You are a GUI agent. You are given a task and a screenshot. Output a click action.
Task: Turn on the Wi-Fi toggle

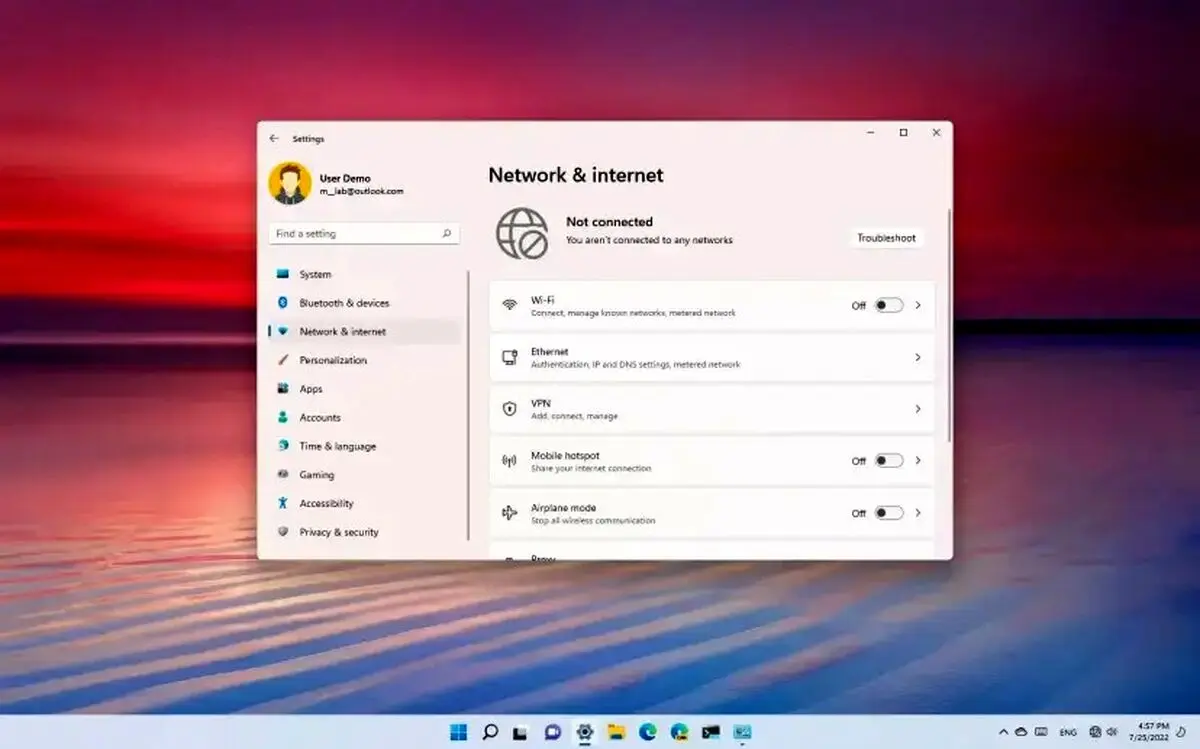(889, 305)
